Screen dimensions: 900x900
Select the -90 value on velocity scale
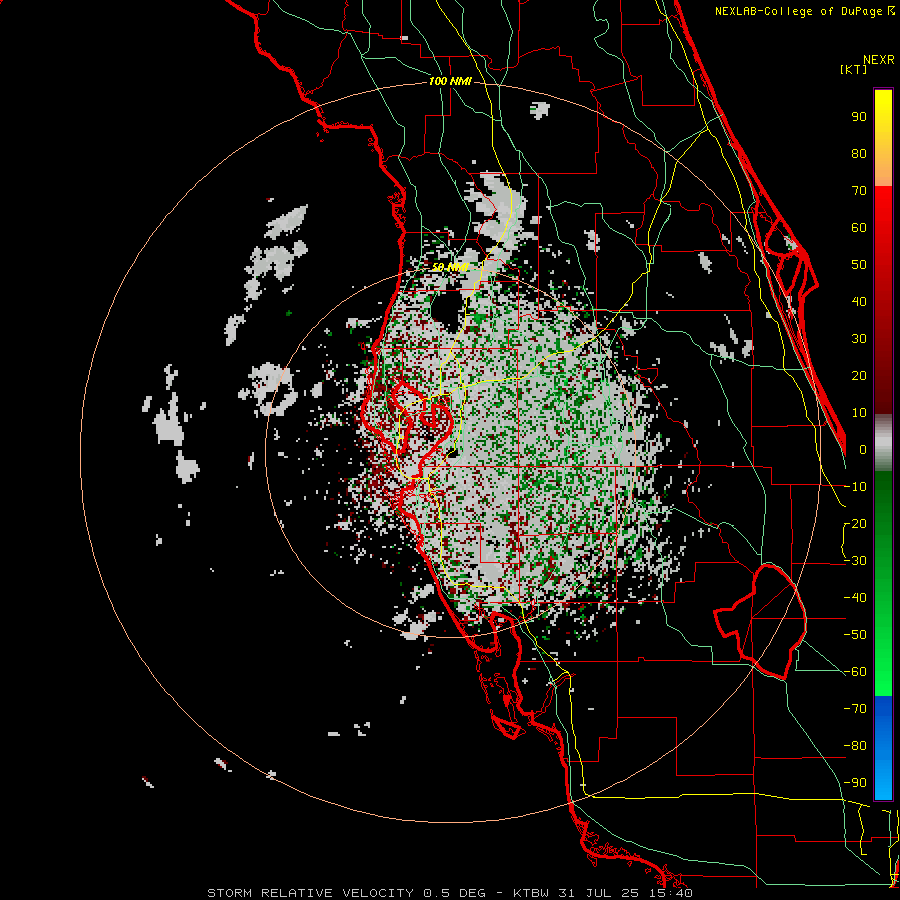click(x=855, y=783)
